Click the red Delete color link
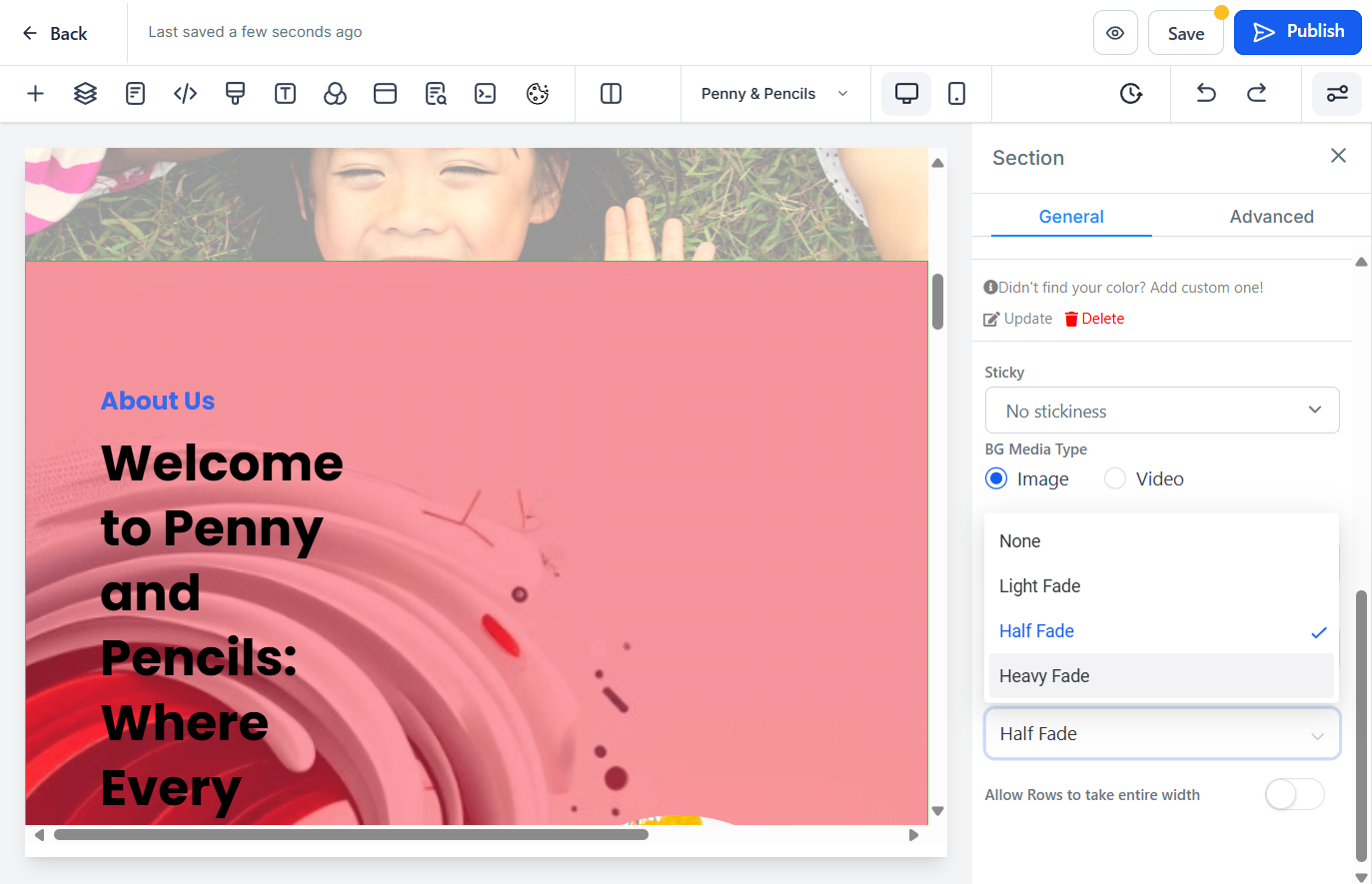 click(1094, 319)
